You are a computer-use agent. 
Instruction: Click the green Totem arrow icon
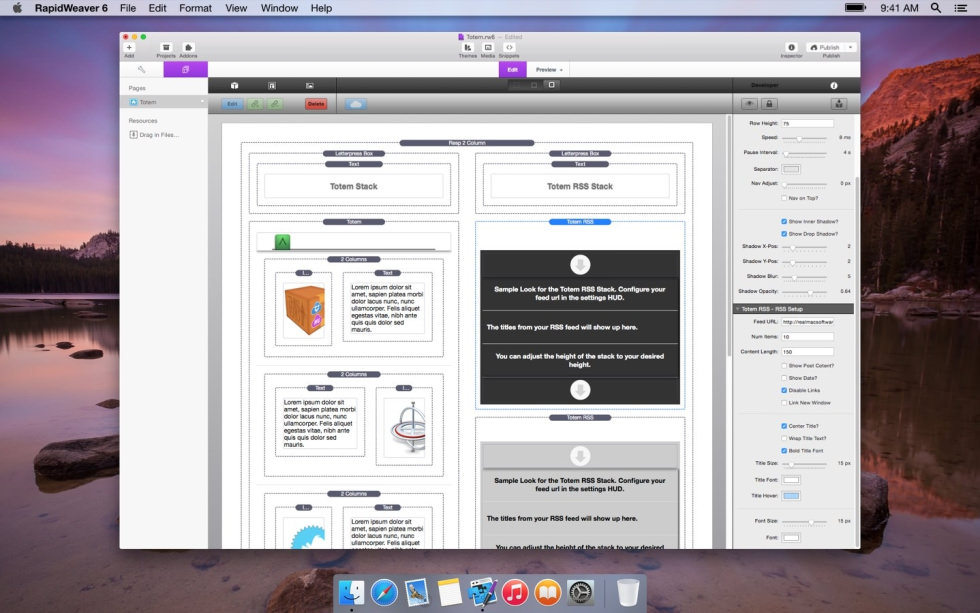pyautogui.click(x=282, y=242)
